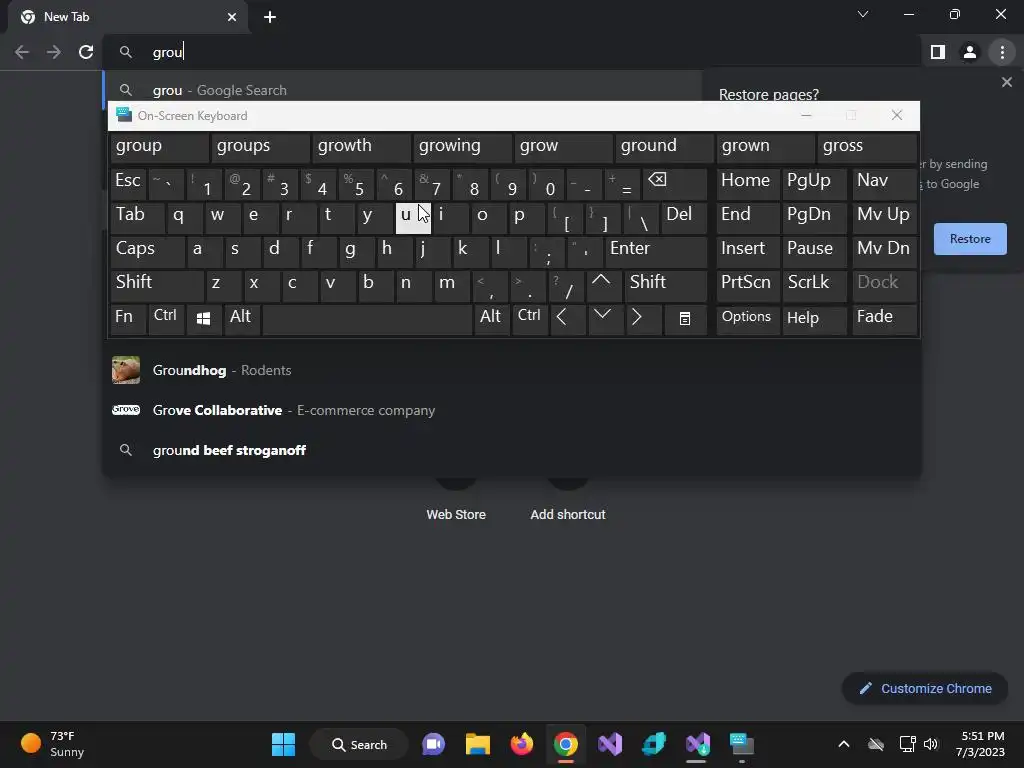The height and width of the screenshot is (768, 1024).
Task: Click the Nav key on keyboard
Action: pyautogui.click(x=884, y=184)
